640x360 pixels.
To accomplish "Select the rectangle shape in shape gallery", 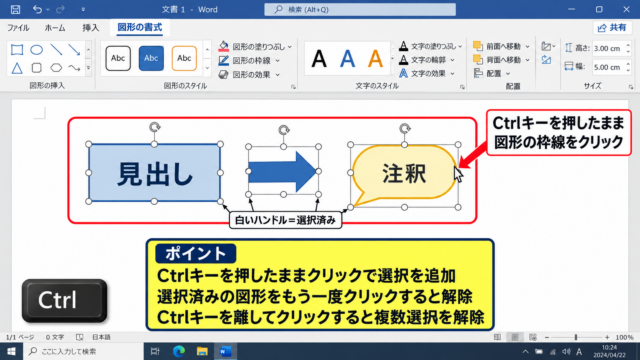I will coord(17,50).
